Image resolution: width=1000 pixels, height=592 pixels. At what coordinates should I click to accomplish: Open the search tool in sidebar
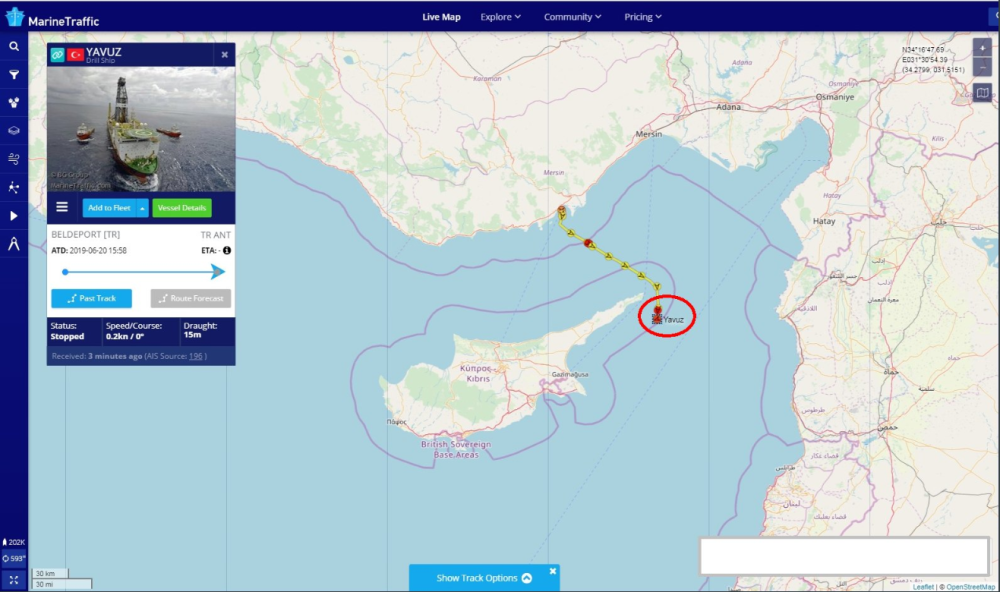coord(14,46)
